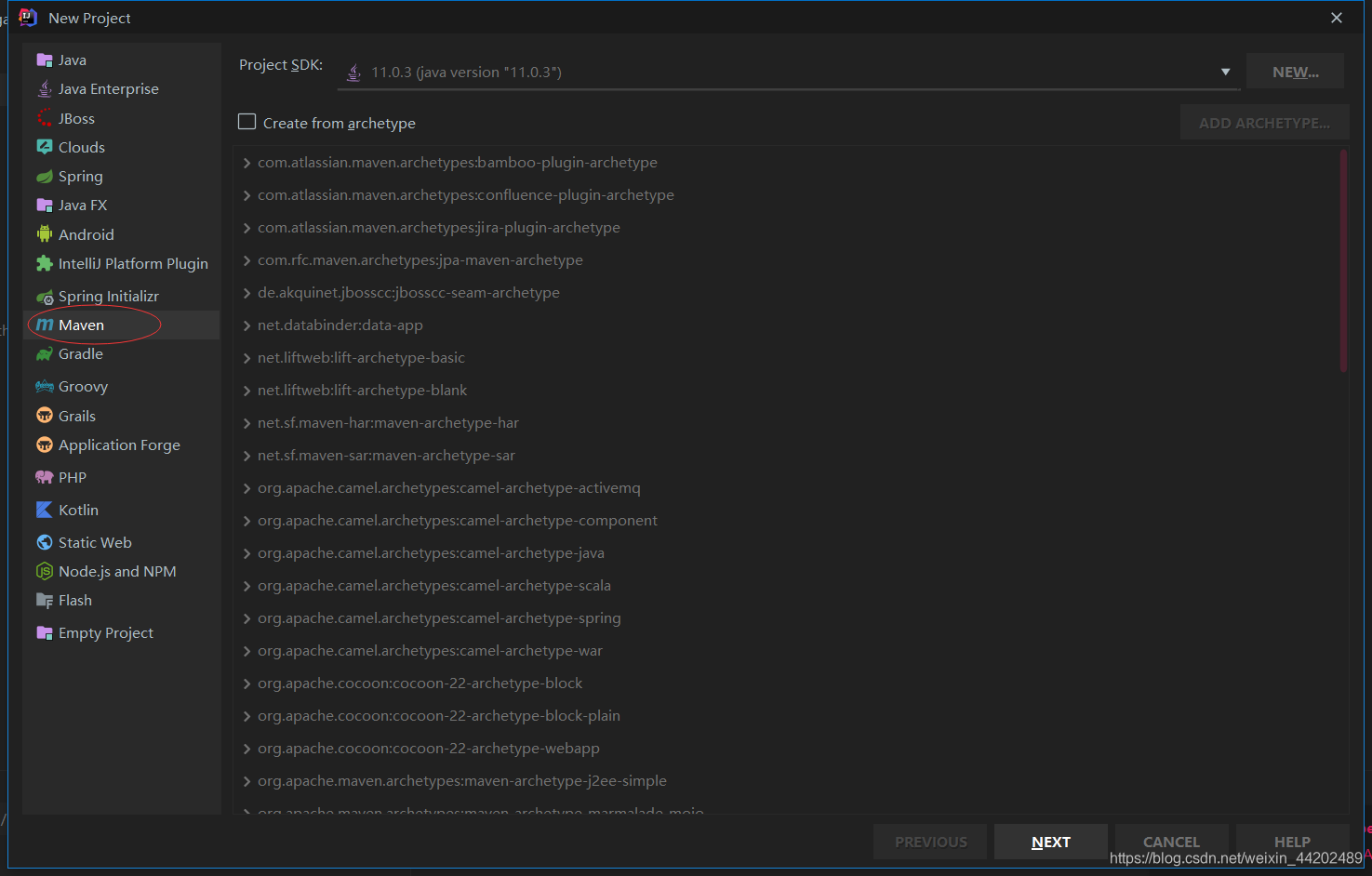This screenshot has width=1372, height=876.
Task: Expand the jbosscc-seam-archetype node
Action: (x=246, y=293)
